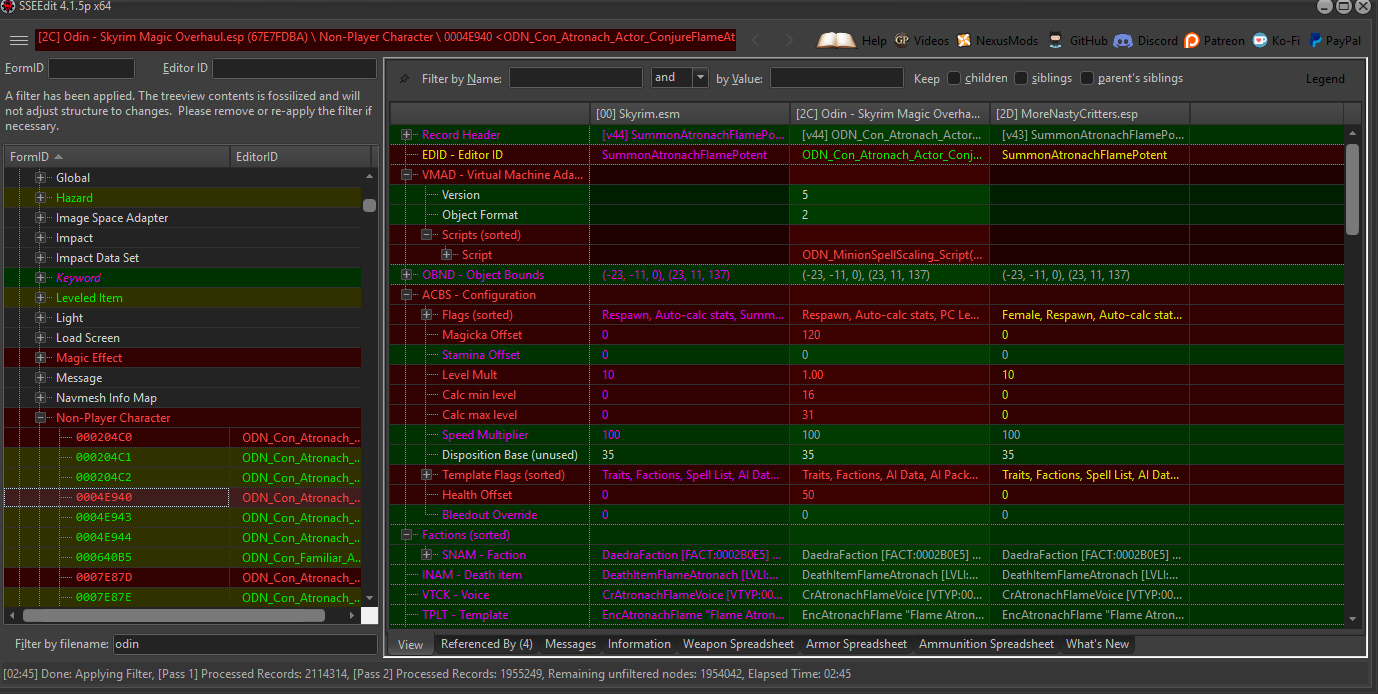This screenshot has height=694, width=1378.
Task: Open the NexusMods icon link
Action: pos(964,41)
